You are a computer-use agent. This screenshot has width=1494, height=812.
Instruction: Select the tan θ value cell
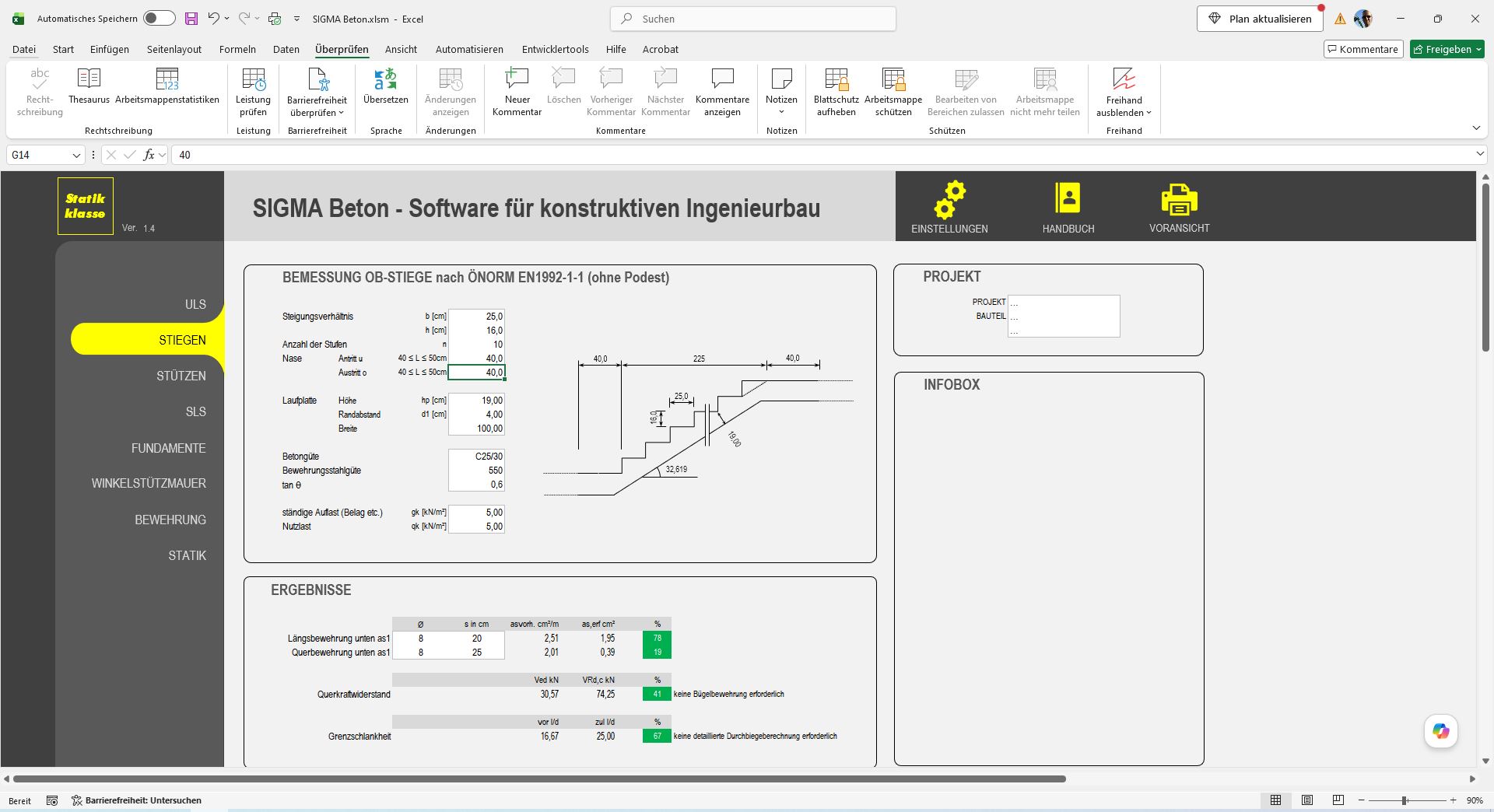coord(476,485)
